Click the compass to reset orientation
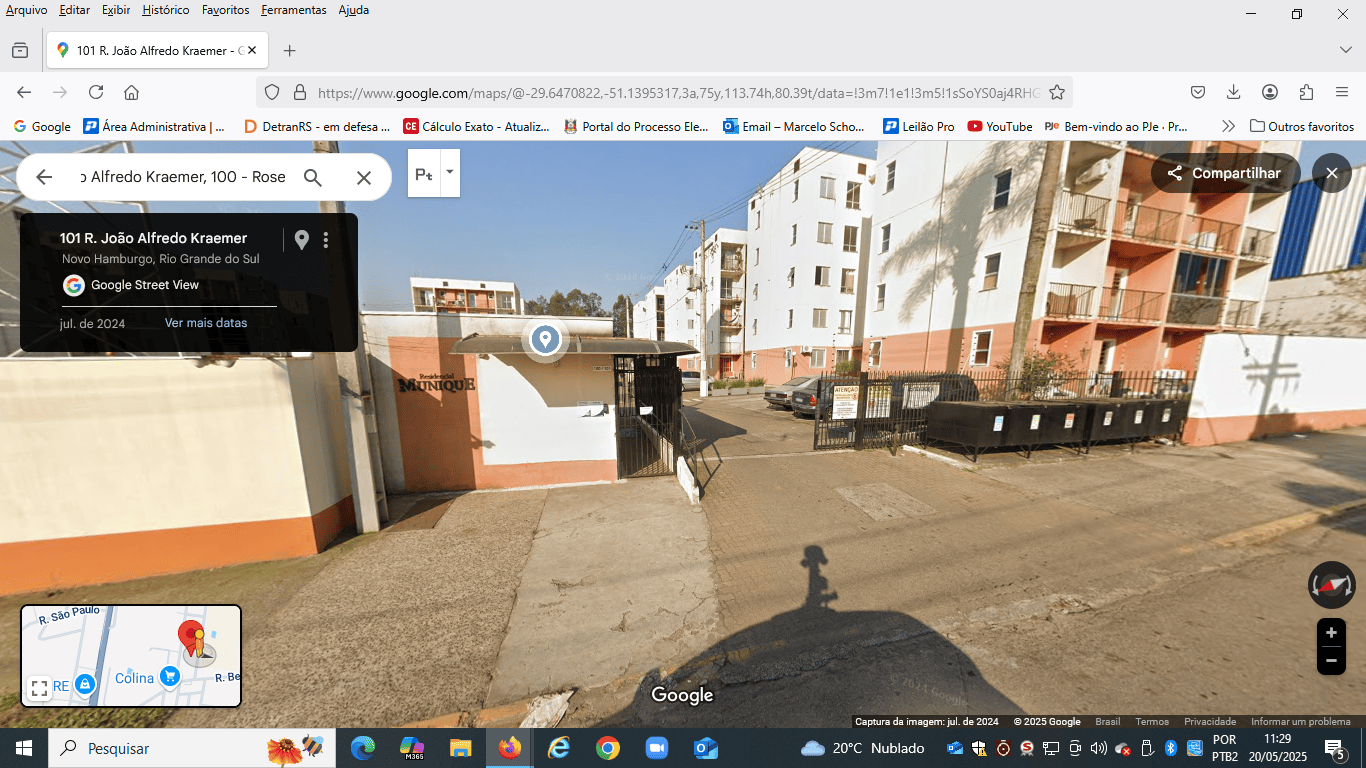Screen dimensions: 1366x768 click(x=1331, y=585)
